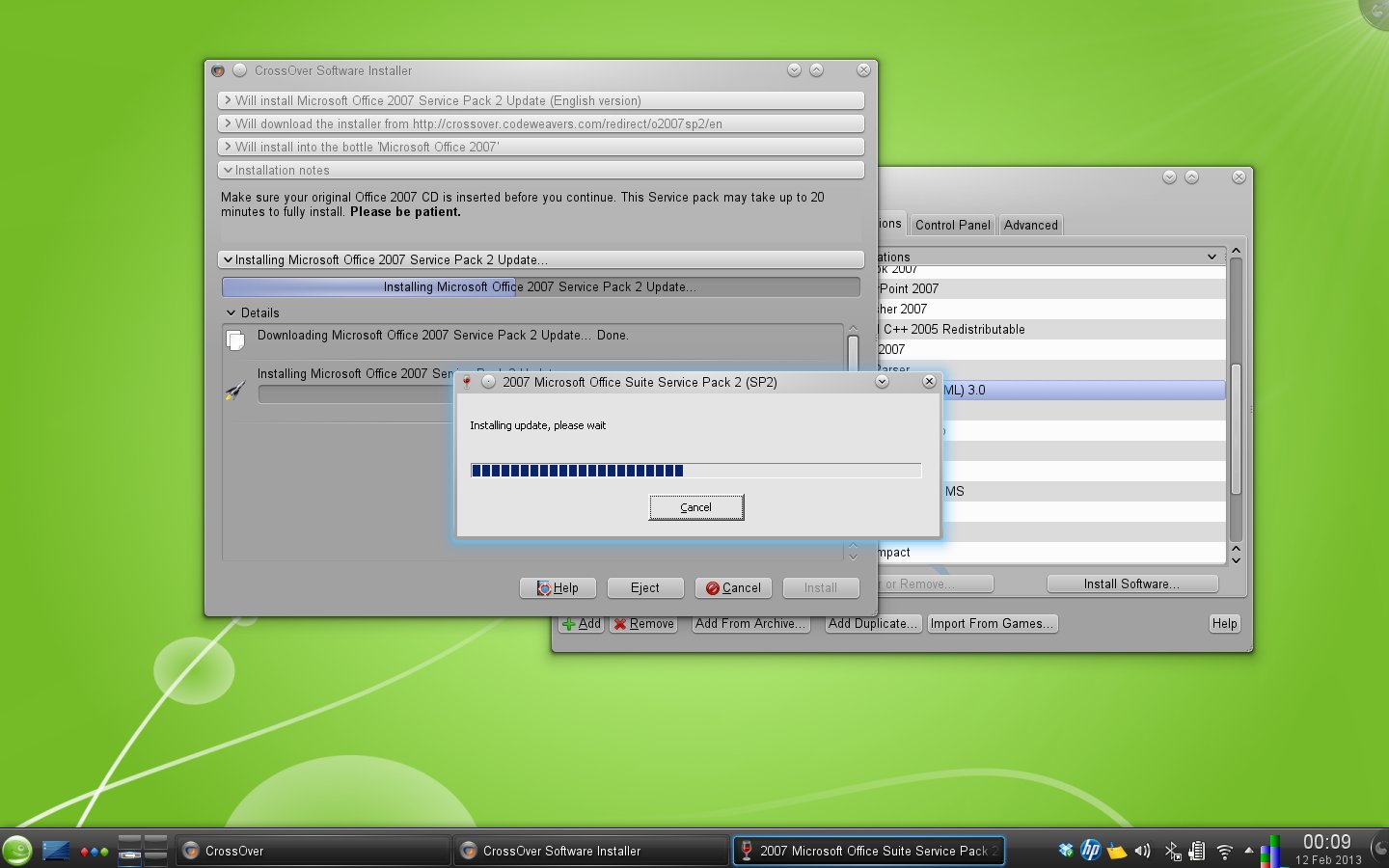Click the Help button in the Installer window
Screen dimensions: 1389x868
click(558, 587)
